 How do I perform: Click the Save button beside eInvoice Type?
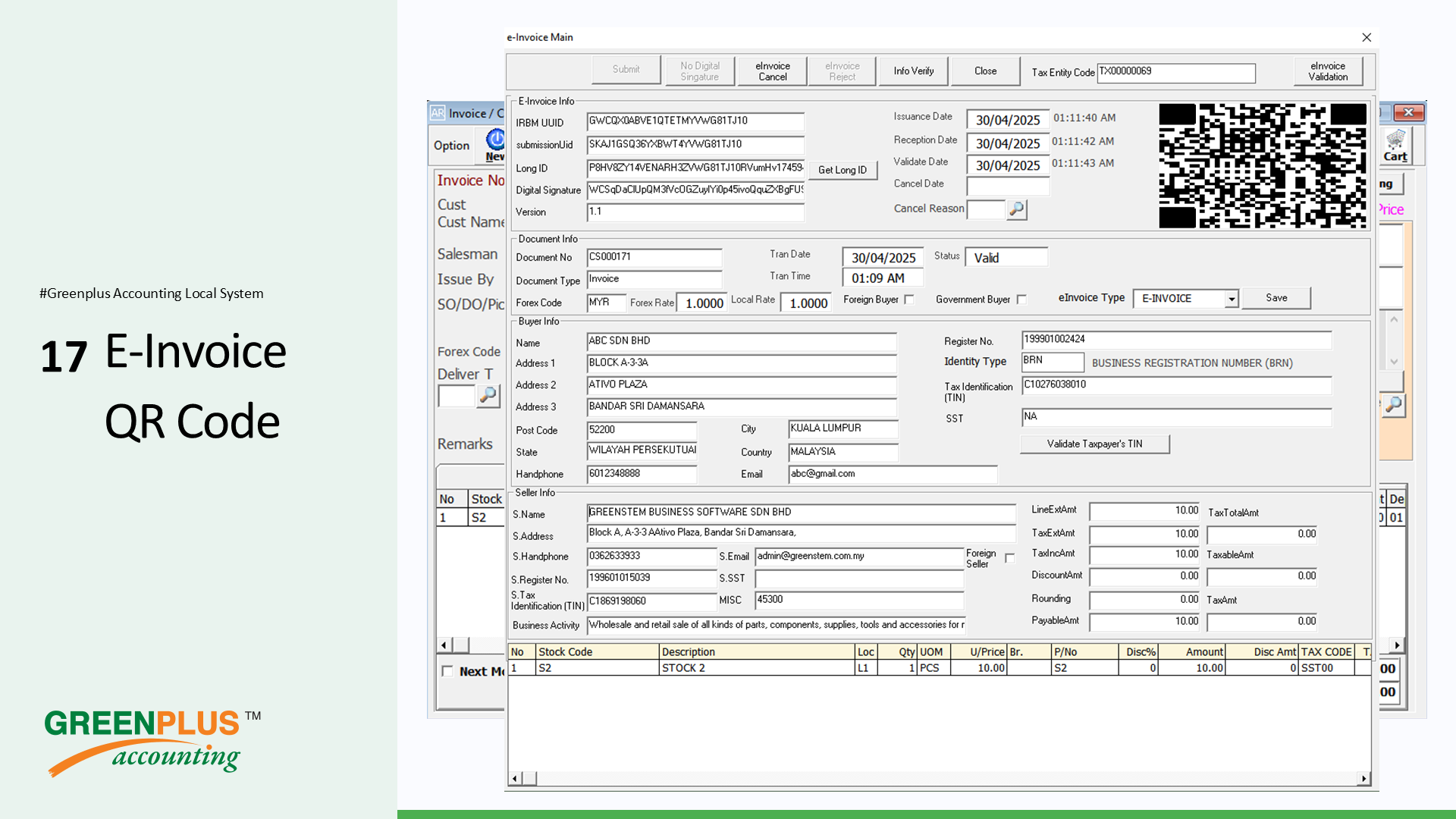click(x=1276, y=298)
